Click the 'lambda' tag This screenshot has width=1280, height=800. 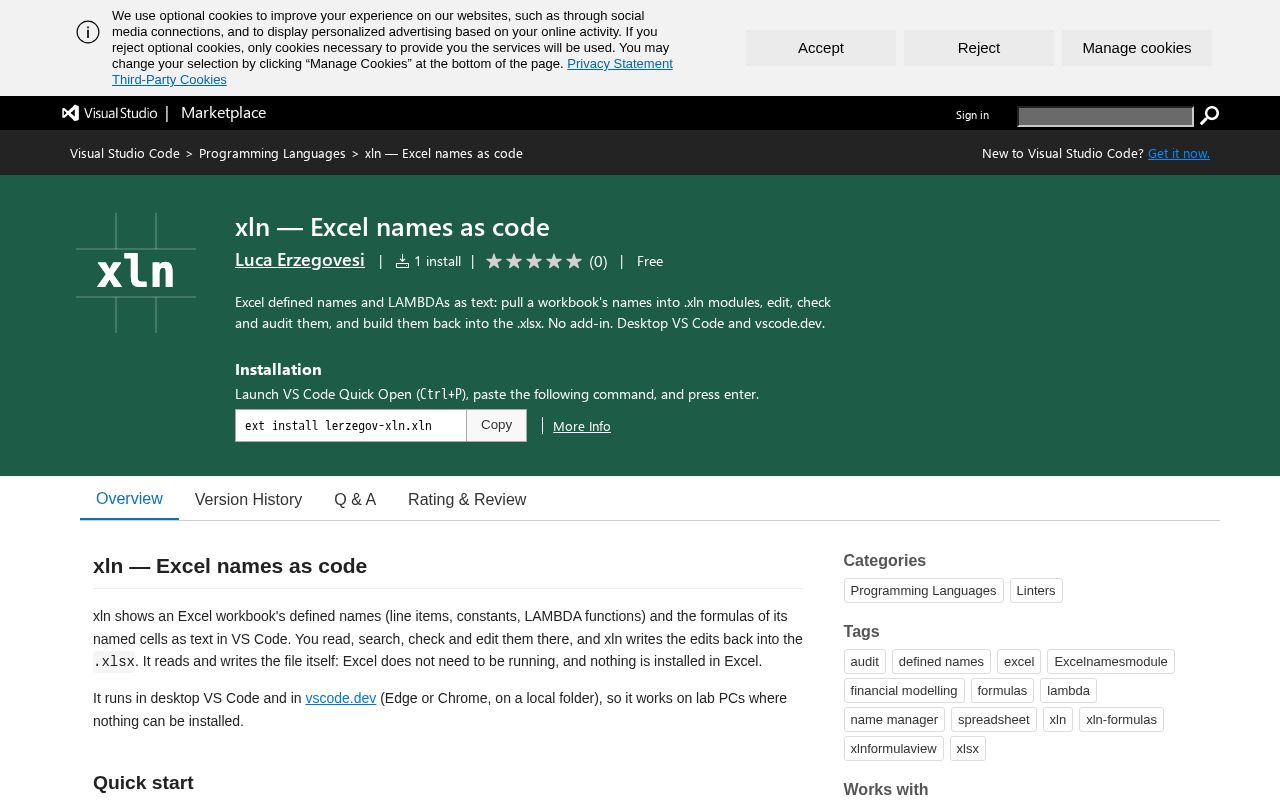coord(1068,691)
